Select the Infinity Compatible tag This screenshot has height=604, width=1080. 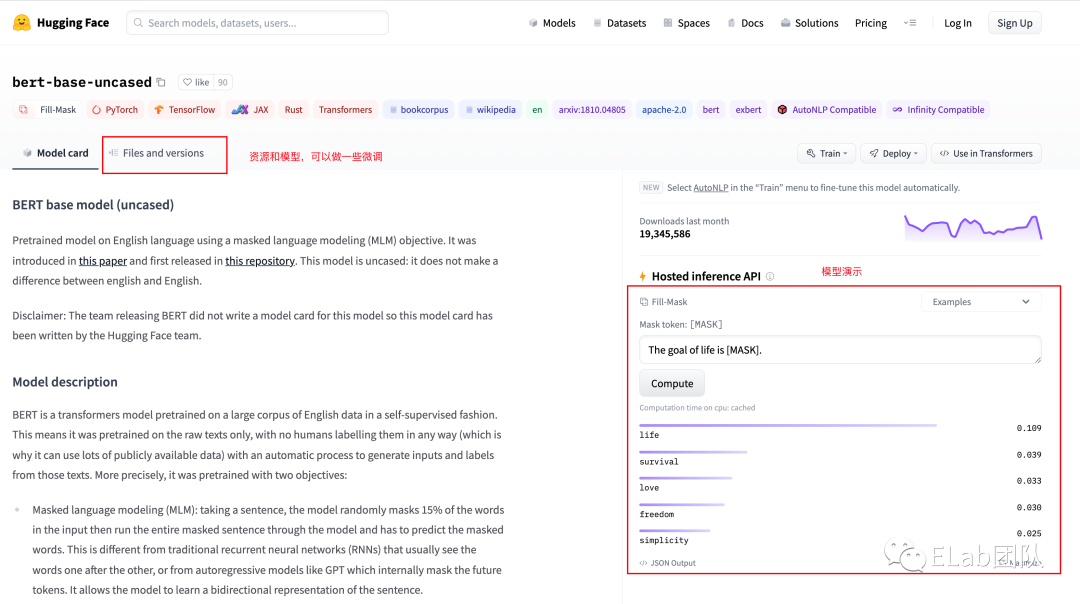(x=938, y=110)
